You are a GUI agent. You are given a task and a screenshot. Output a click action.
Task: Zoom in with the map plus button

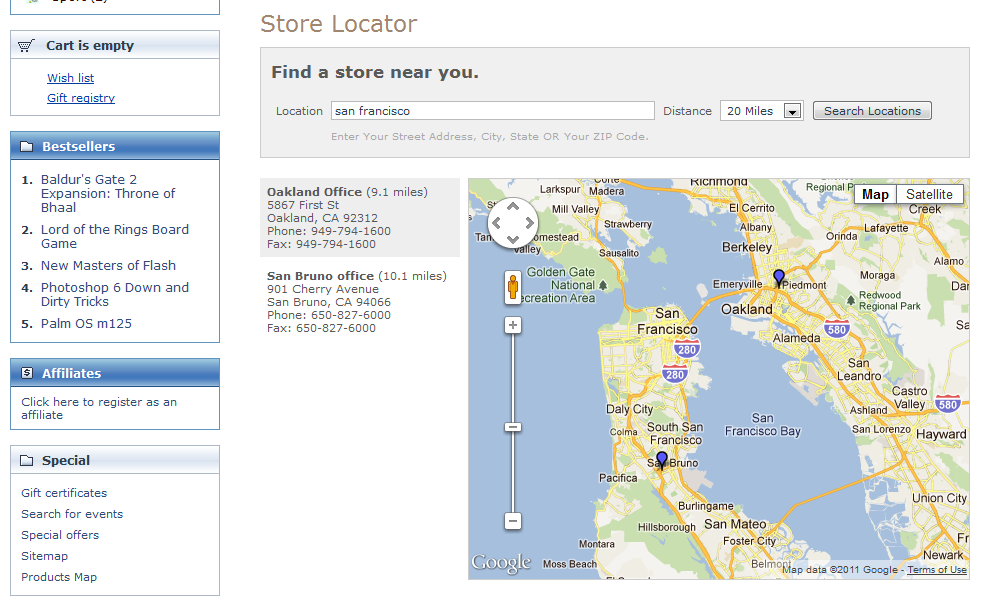point(513,325)
